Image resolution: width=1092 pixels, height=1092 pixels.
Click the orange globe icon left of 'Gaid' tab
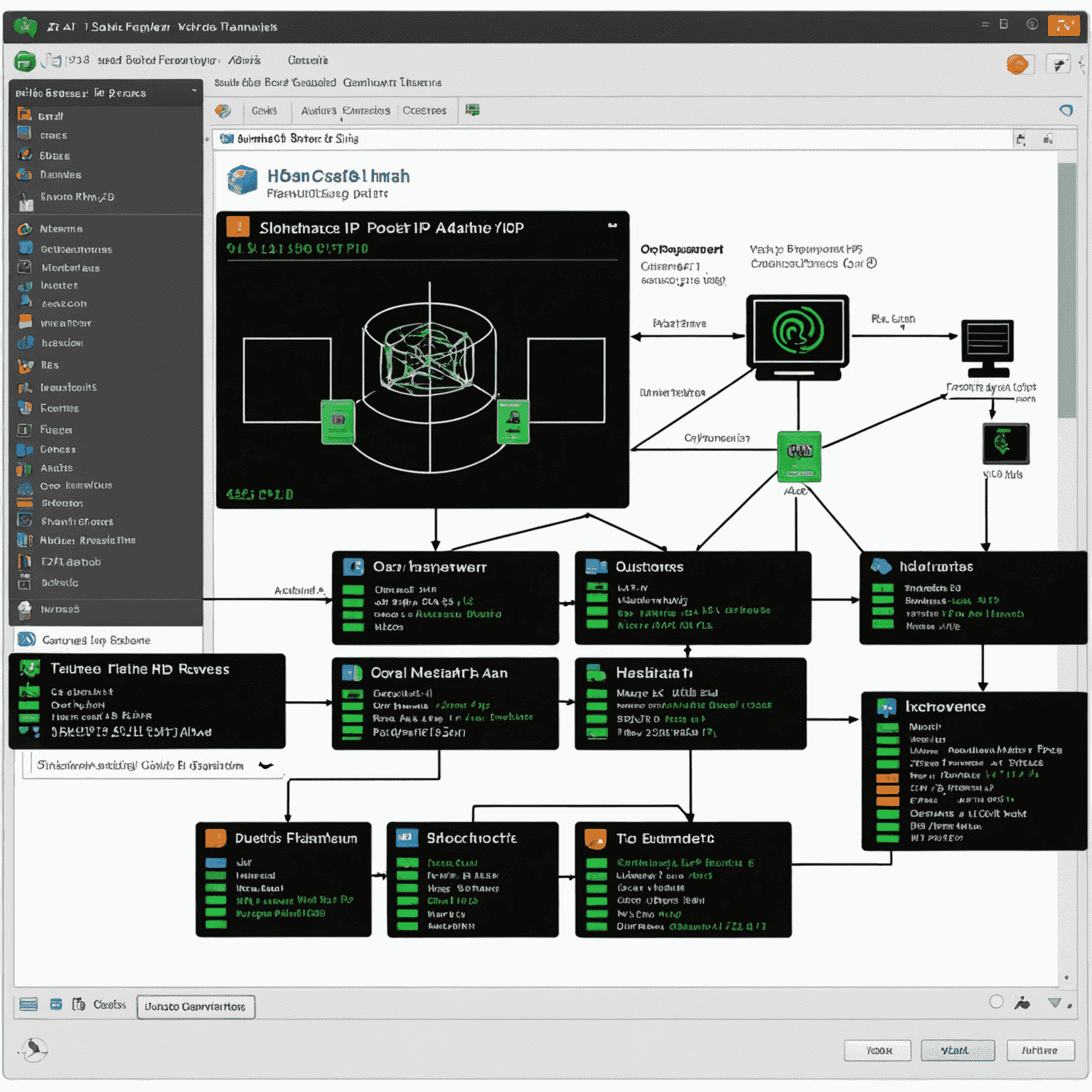tap(223, 111)
